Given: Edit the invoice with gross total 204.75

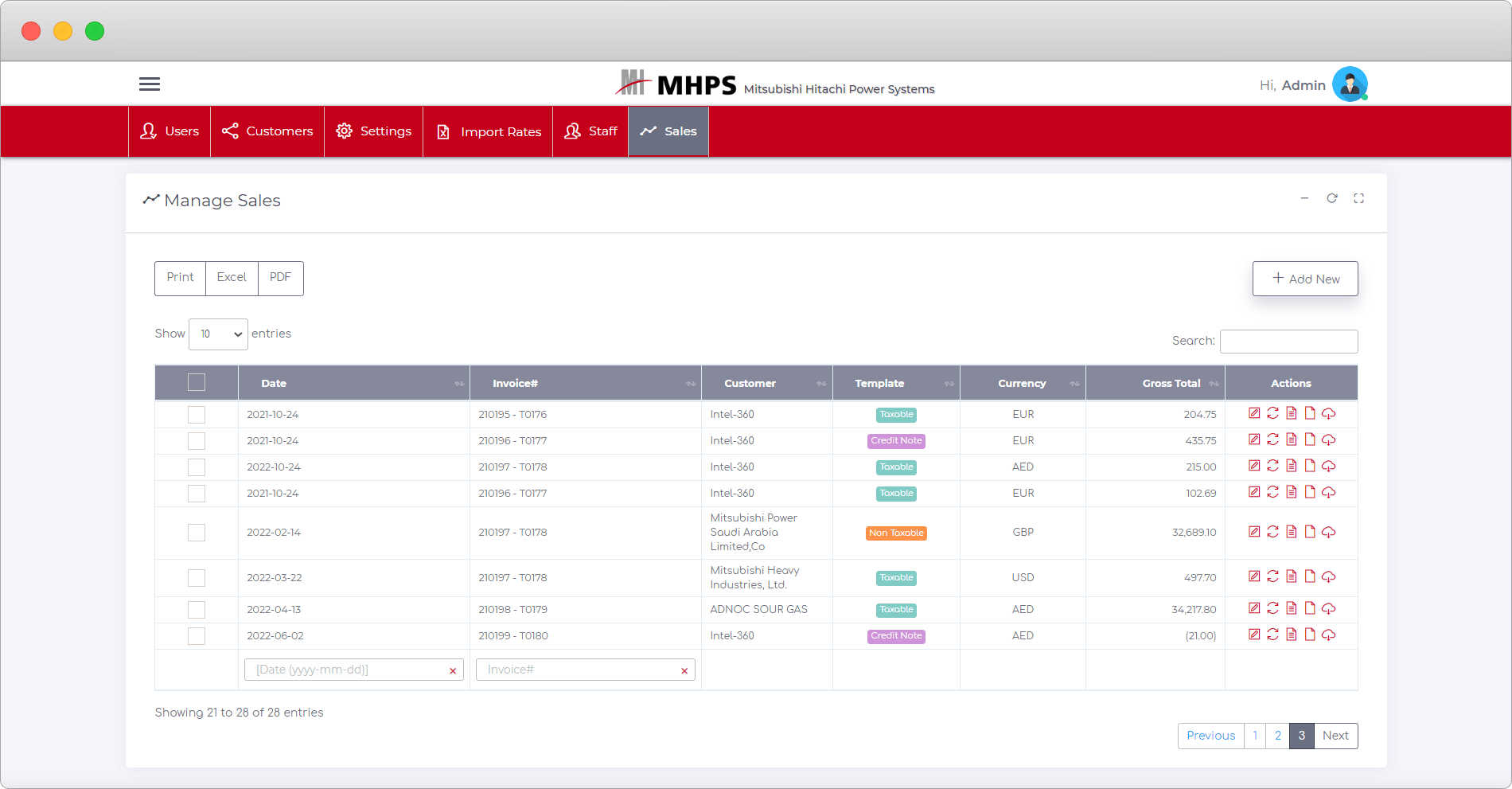Looking at the screenshot, I should 1254,413.
